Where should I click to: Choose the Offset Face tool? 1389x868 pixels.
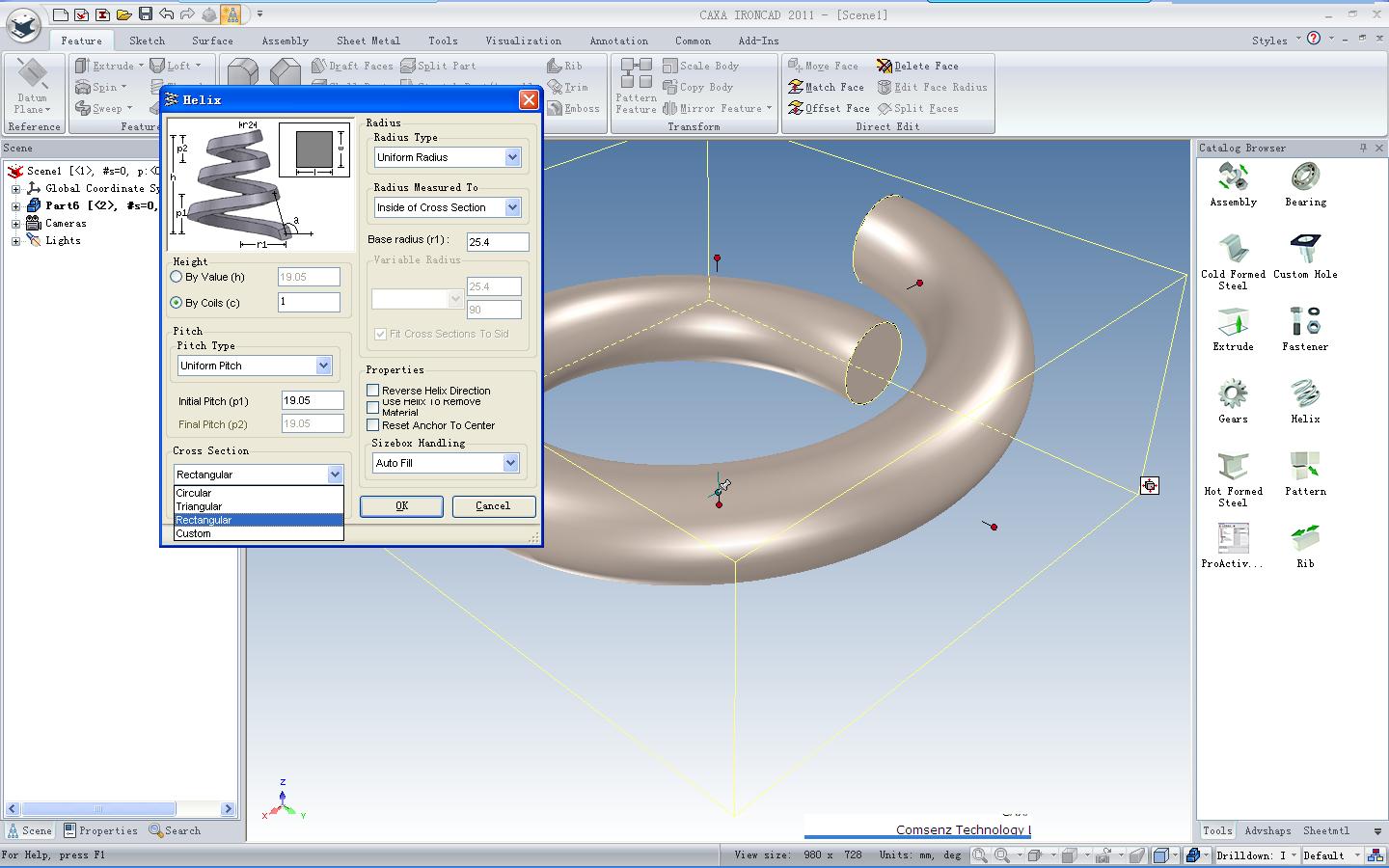click(829, 108)
